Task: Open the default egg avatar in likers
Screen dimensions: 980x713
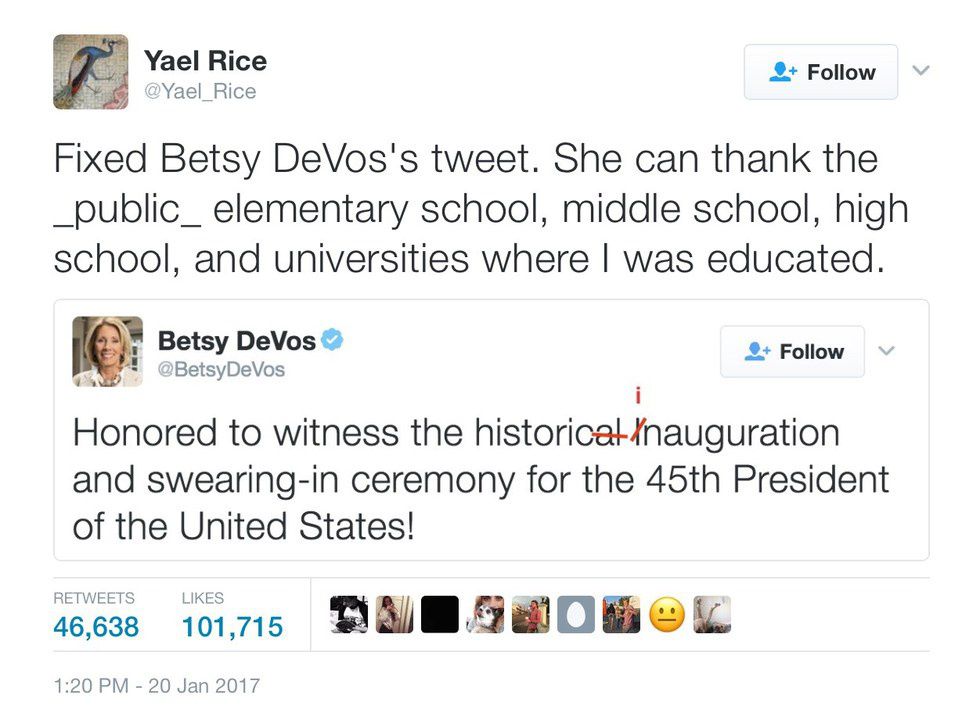Action: (x=575, y=614)
